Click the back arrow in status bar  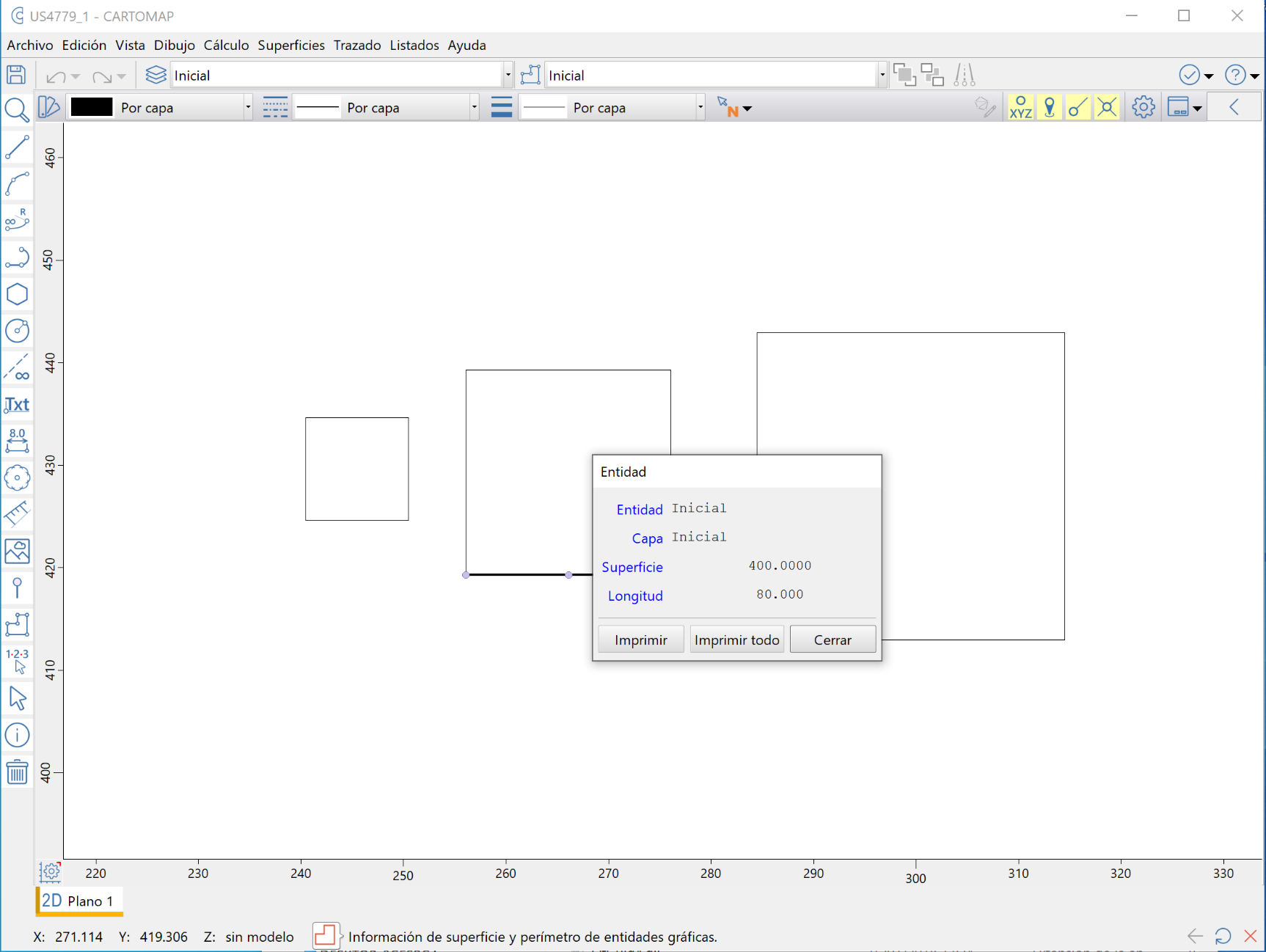[1195, 936]
